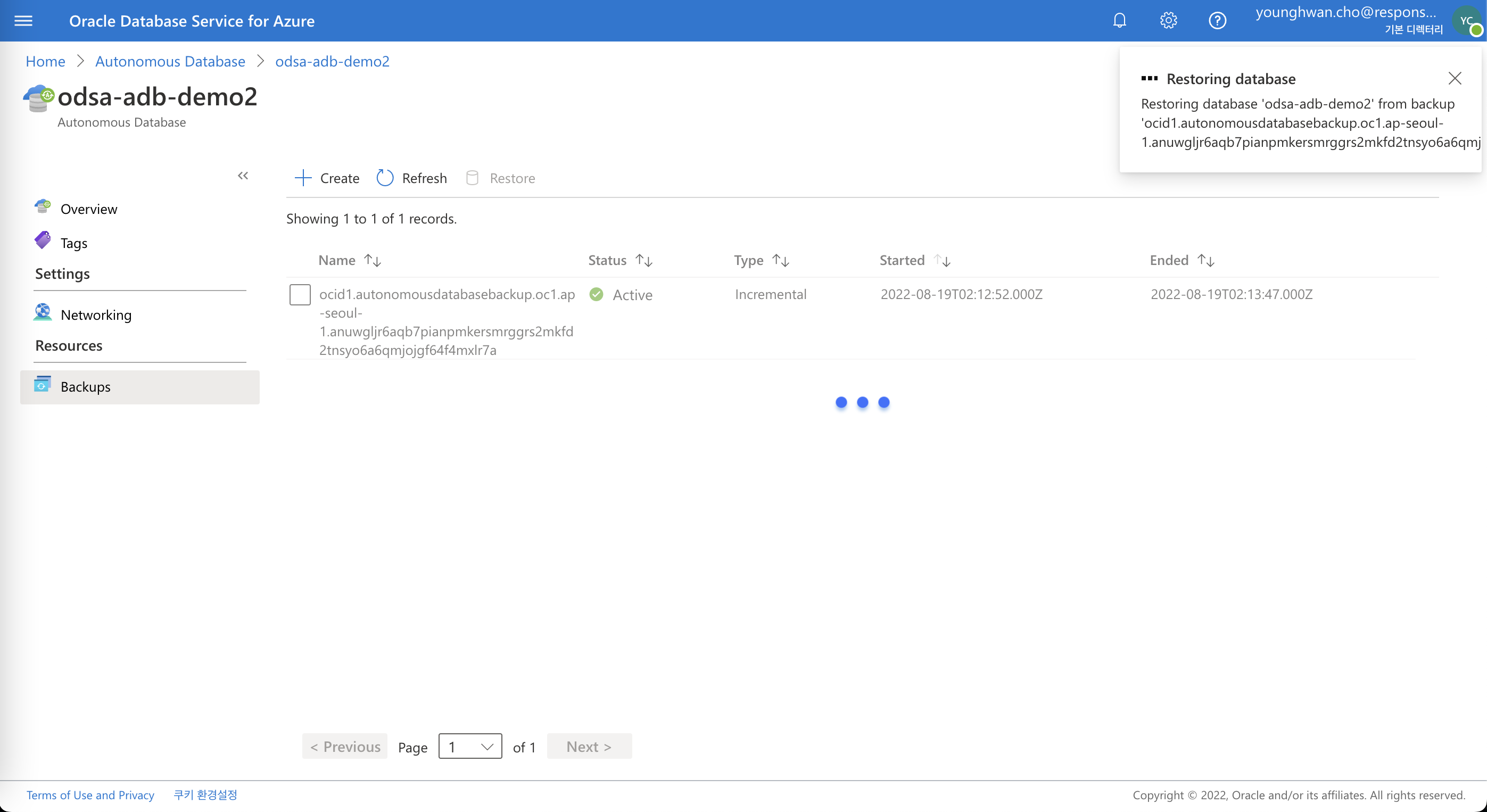Click the odsa-adb-demo2 database header icon

[39, 98]
